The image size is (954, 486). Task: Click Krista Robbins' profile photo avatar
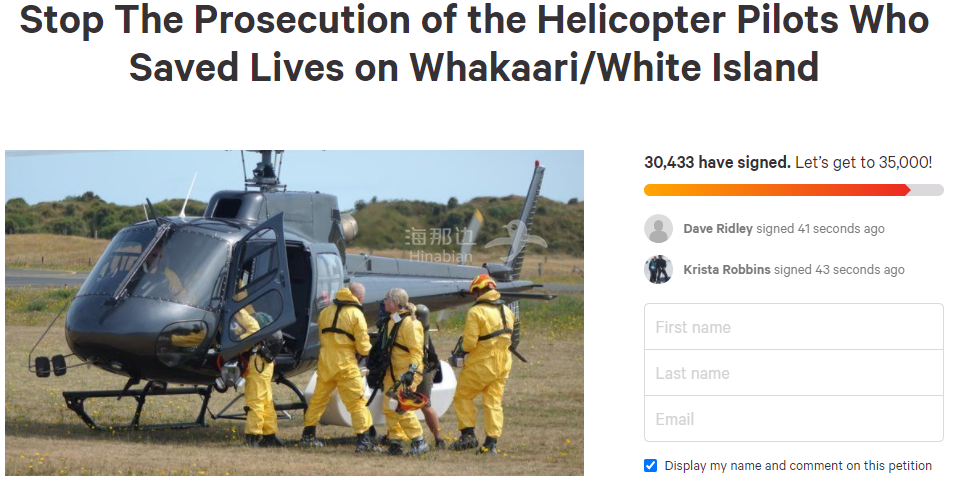(x=658, y=269)
